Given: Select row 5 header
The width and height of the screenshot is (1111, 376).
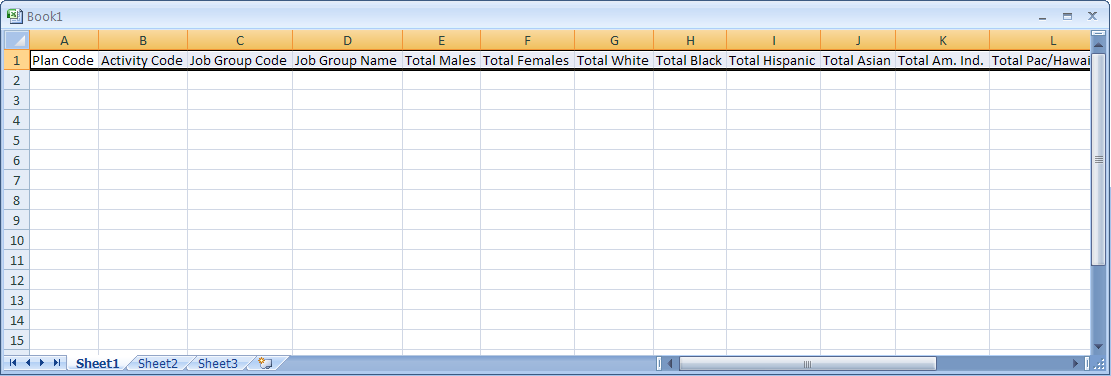Looking at the screenshot, I should (x=16, y=140).
